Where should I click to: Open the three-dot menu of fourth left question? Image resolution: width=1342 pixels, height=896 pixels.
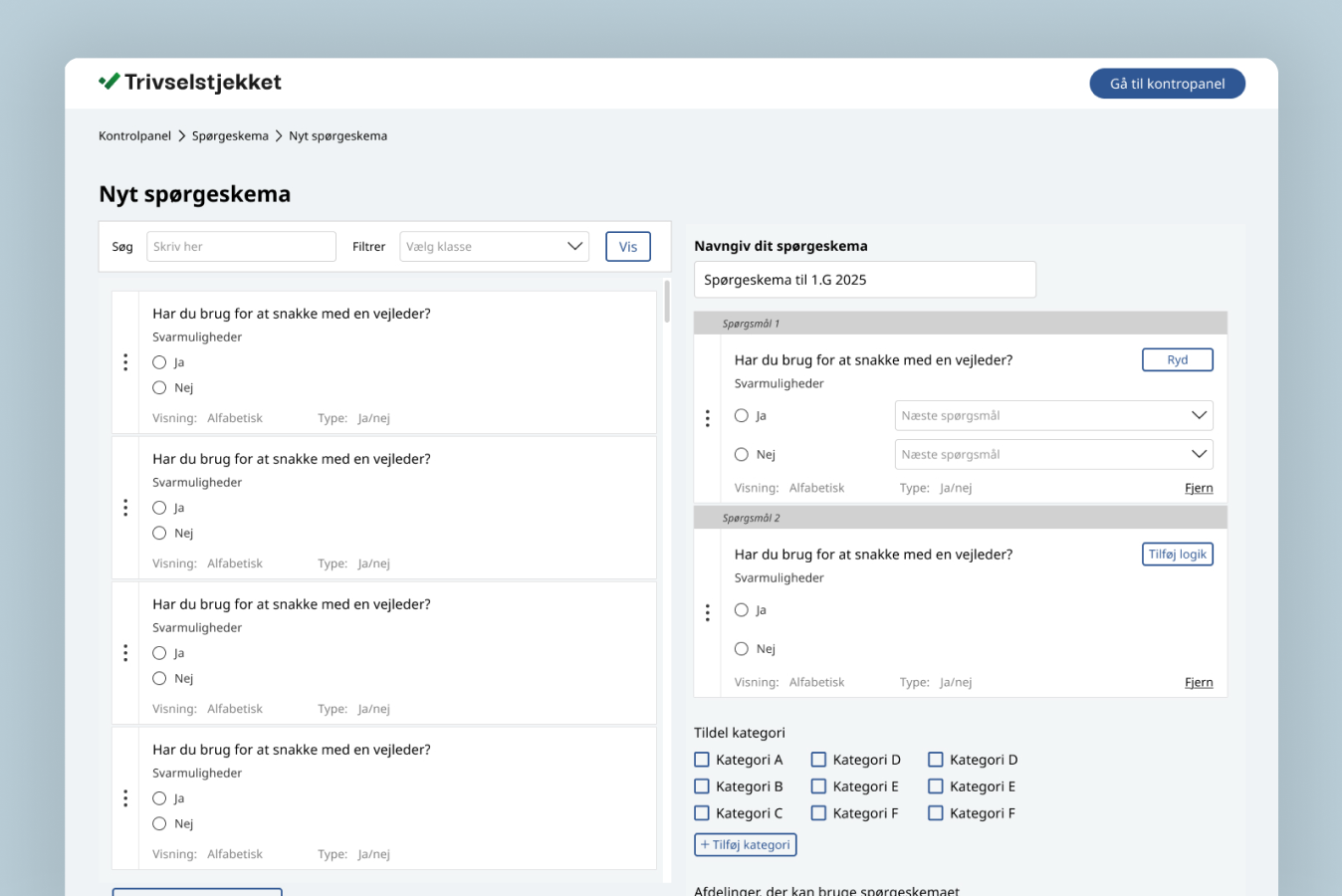click(x=125, y=798)
